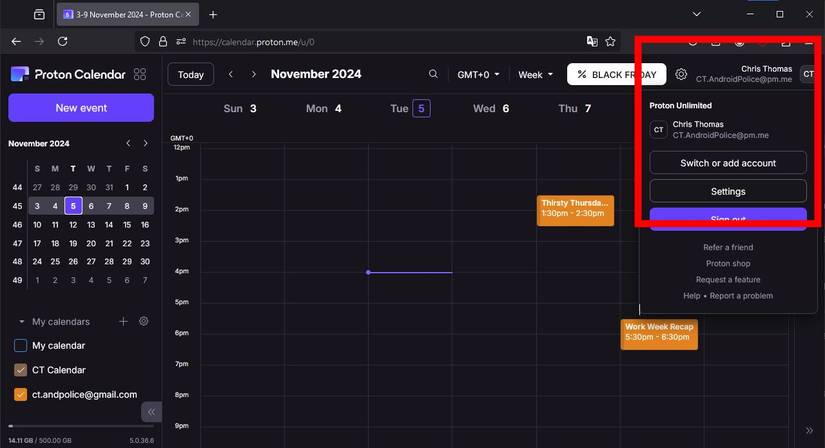
Task: Click the calendar search magnifier icon
Action: (x=433, y=74)
